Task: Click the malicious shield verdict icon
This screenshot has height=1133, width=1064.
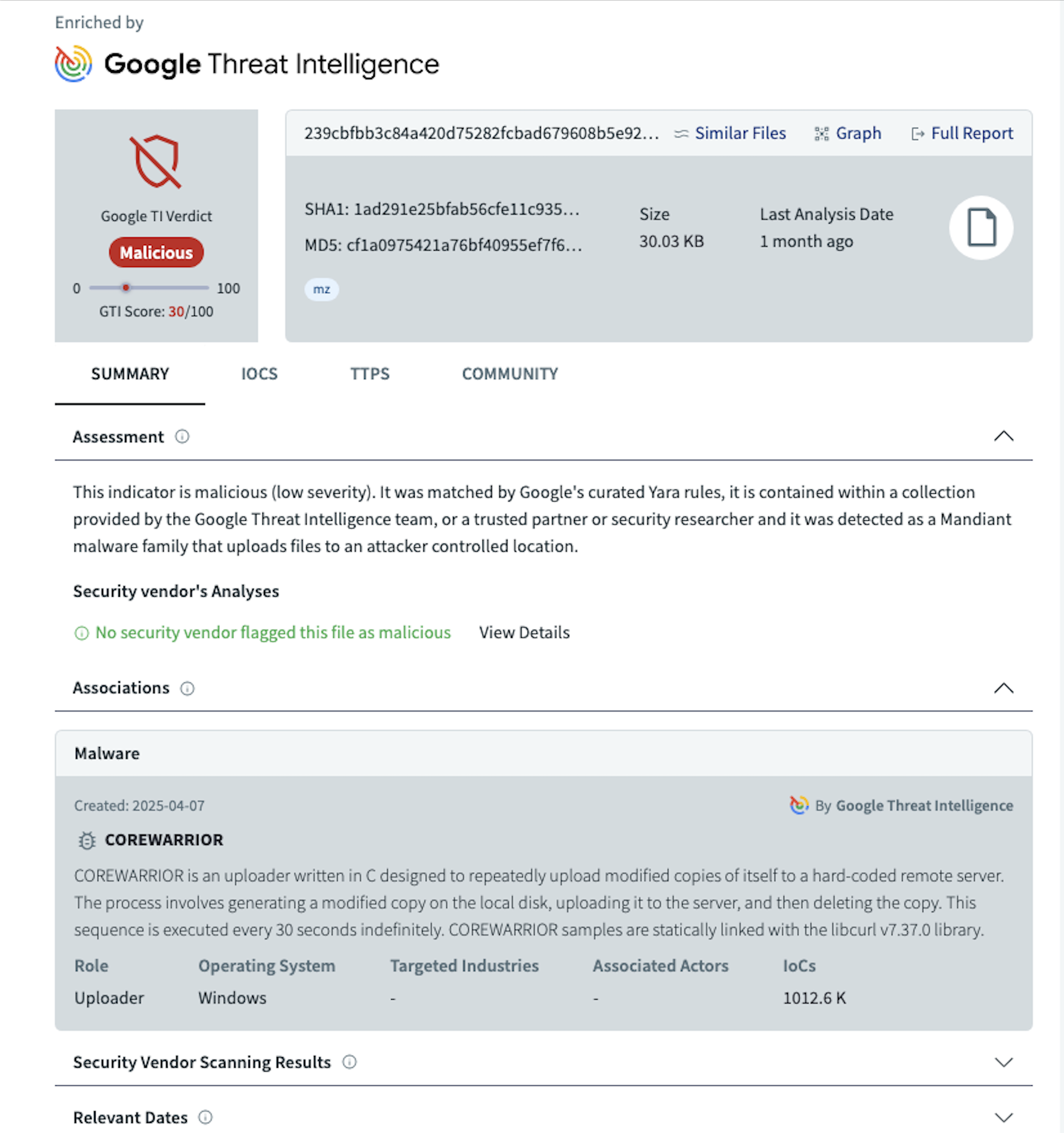Action: [156, 161]
